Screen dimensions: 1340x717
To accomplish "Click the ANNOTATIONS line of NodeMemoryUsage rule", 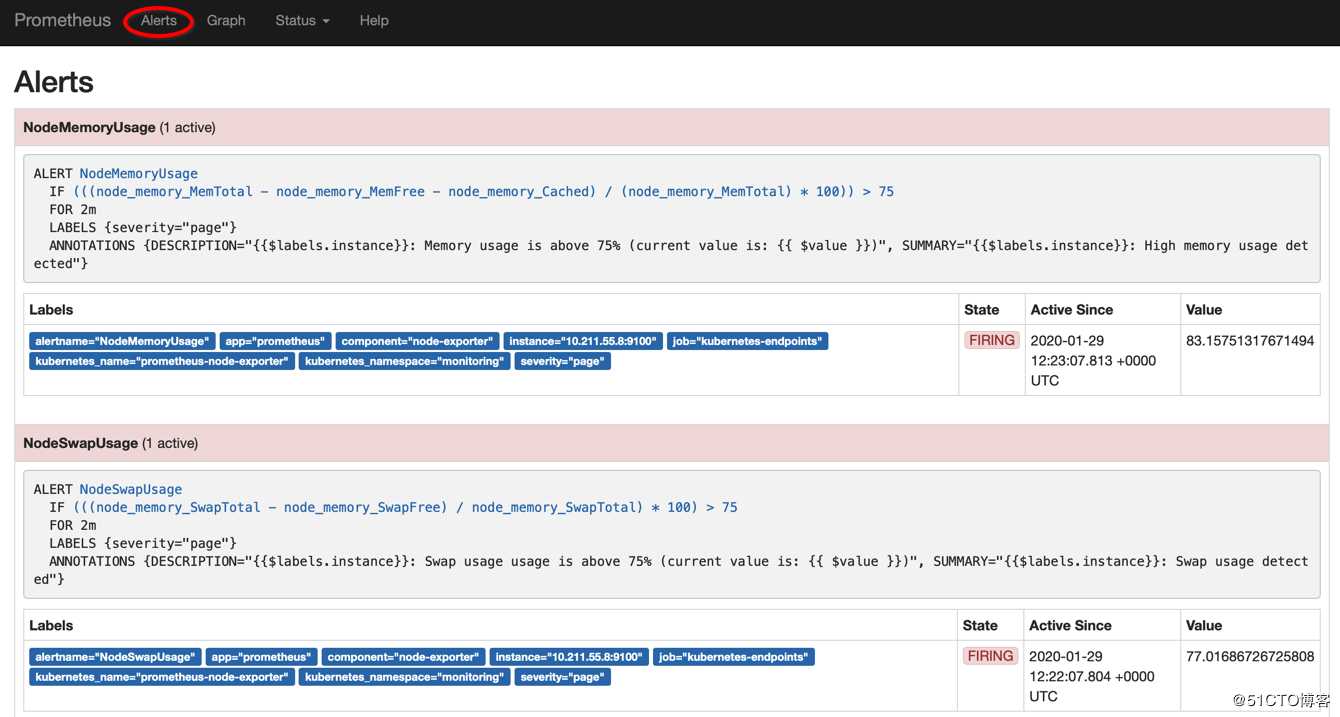I will tap(671, 254).
